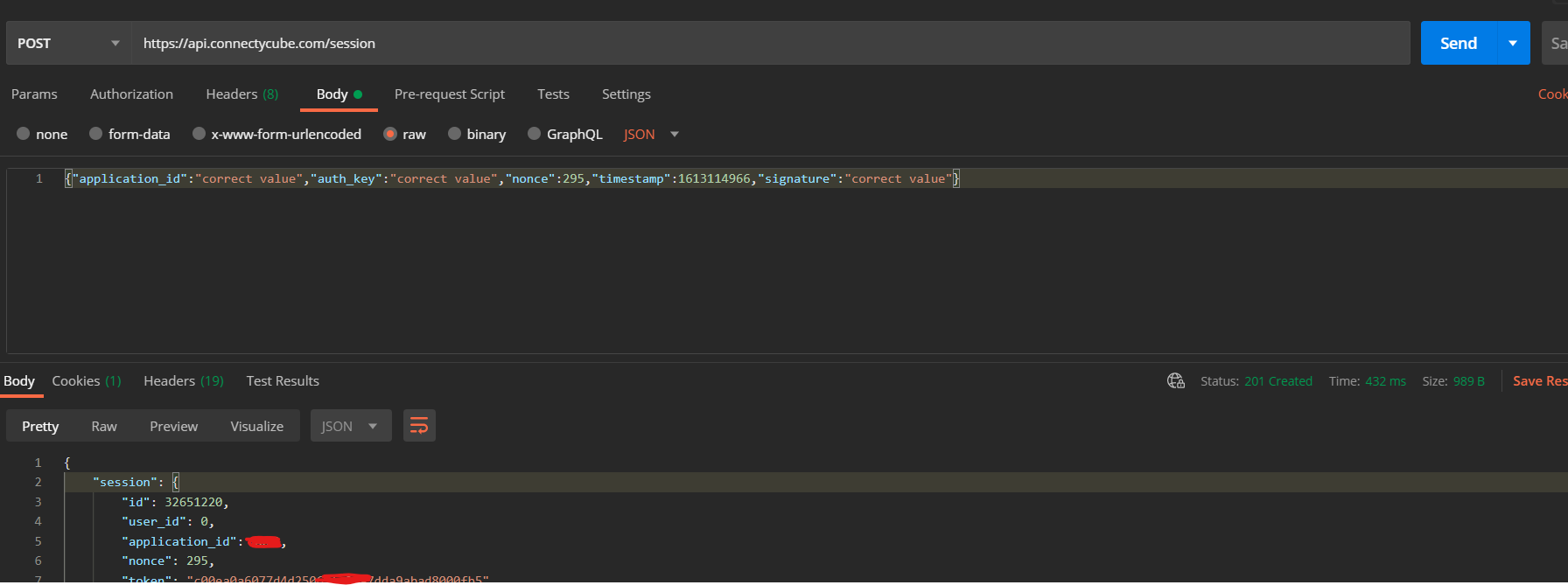Click the "nonce" key in request body
Image resolution: width=1568 pixels, height=585 pixels.
tap(530, 178)
